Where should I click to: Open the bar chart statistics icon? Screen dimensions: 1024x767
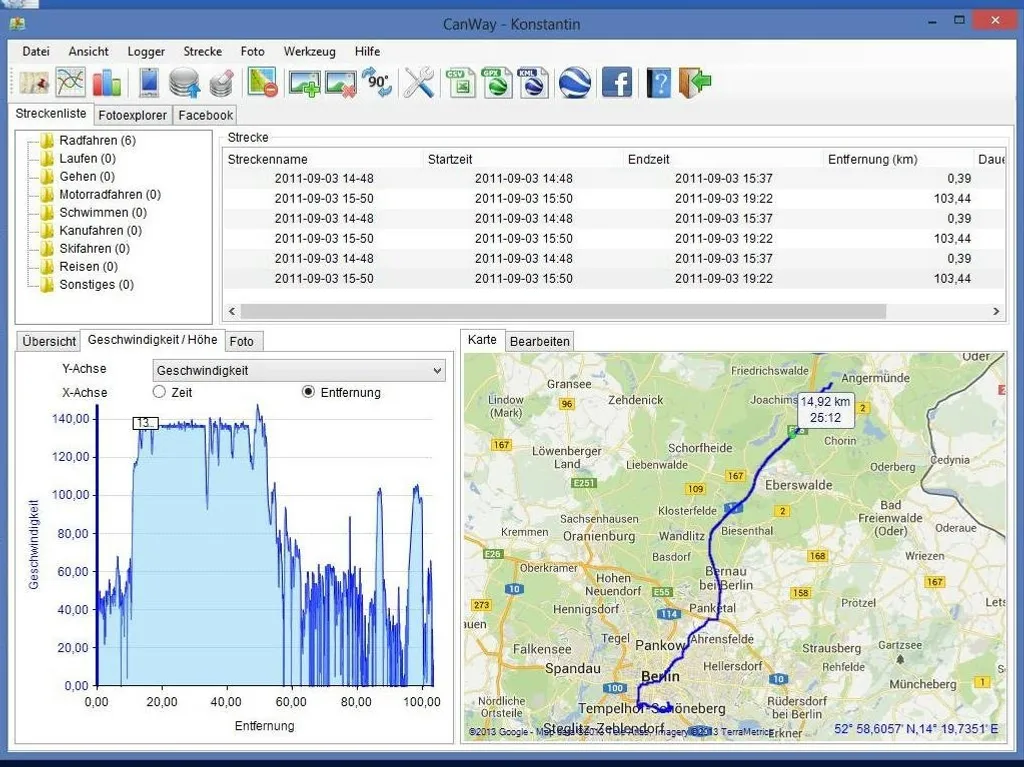[x=106, y=83]
